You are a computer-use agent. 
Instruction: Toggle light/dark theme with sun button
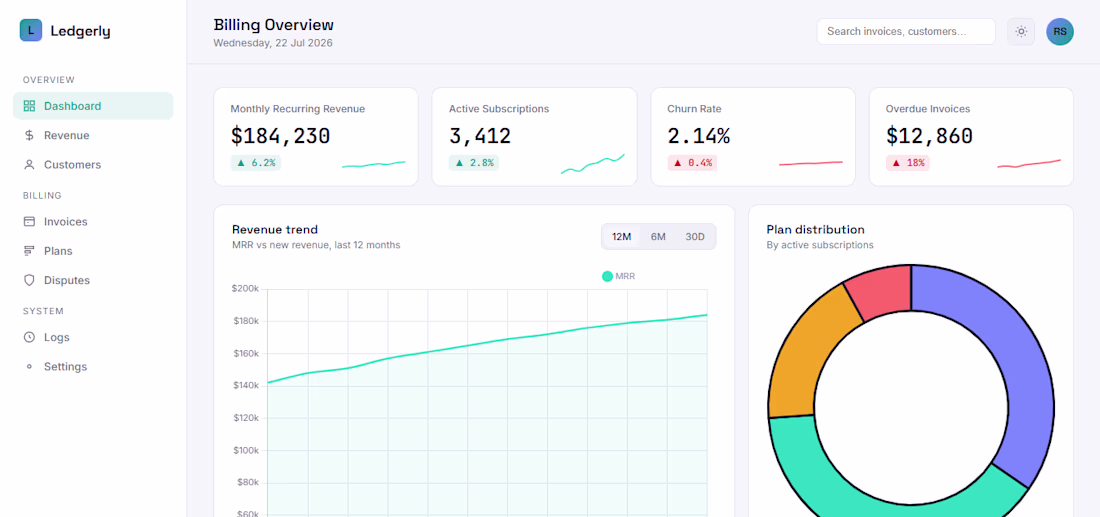point(1021,32)
